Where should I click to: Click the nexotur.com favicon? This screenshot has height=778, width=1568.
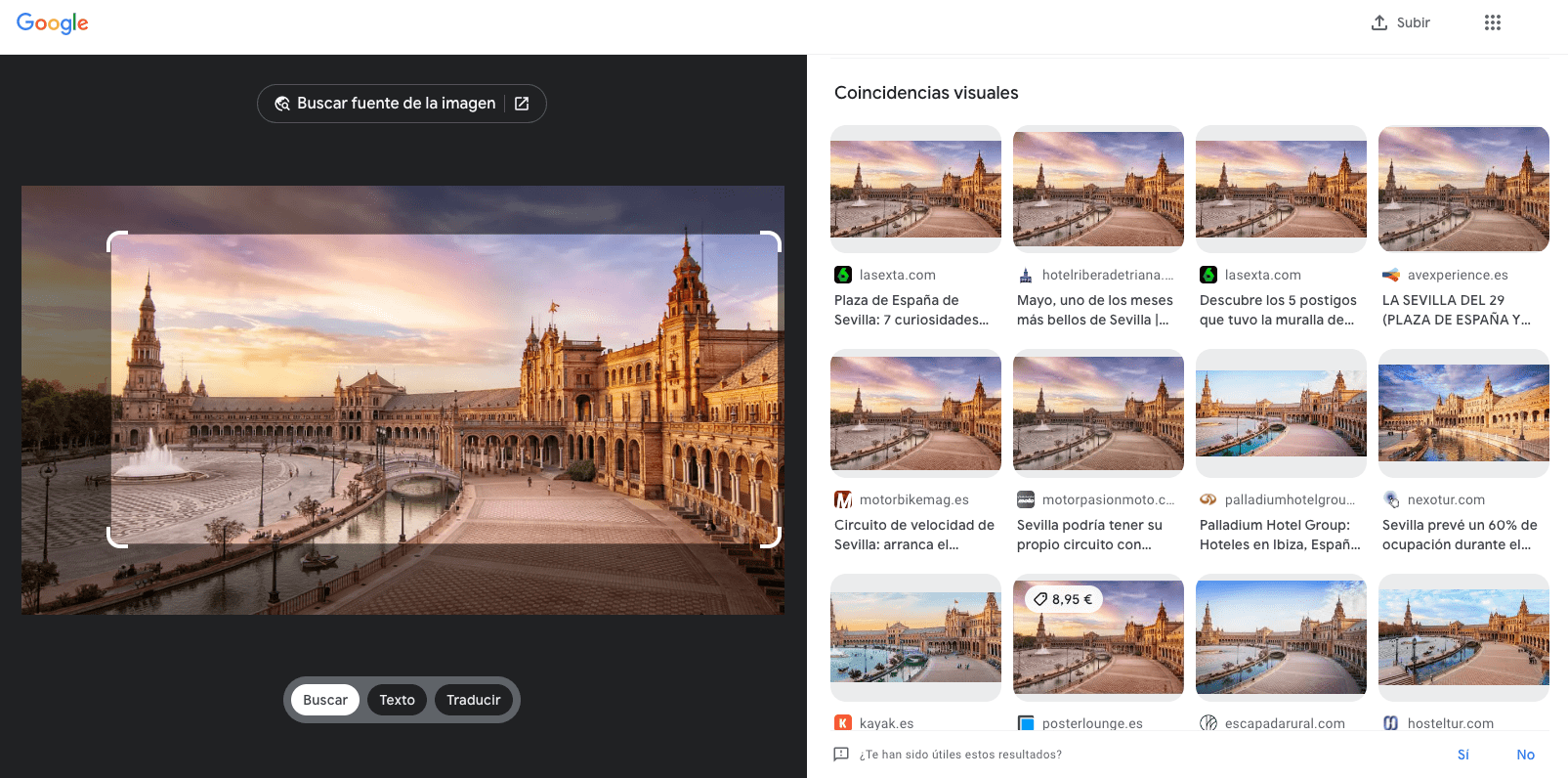tap(1391, 499)
